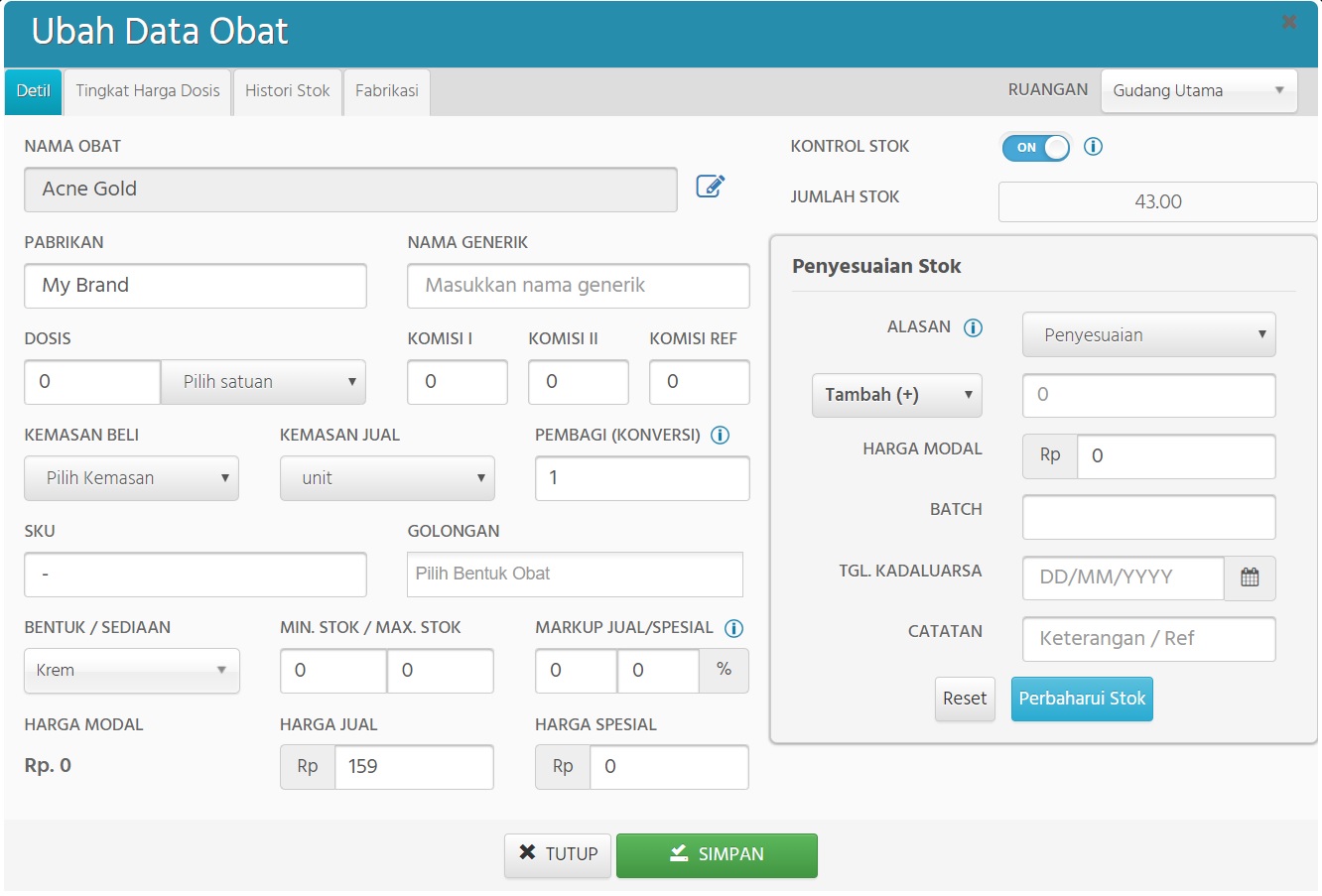Open the KEMASAN BELI Pilih Kemasan dropdown
The height and width of the screenshot is (896, 1322).
coord(131,477)
